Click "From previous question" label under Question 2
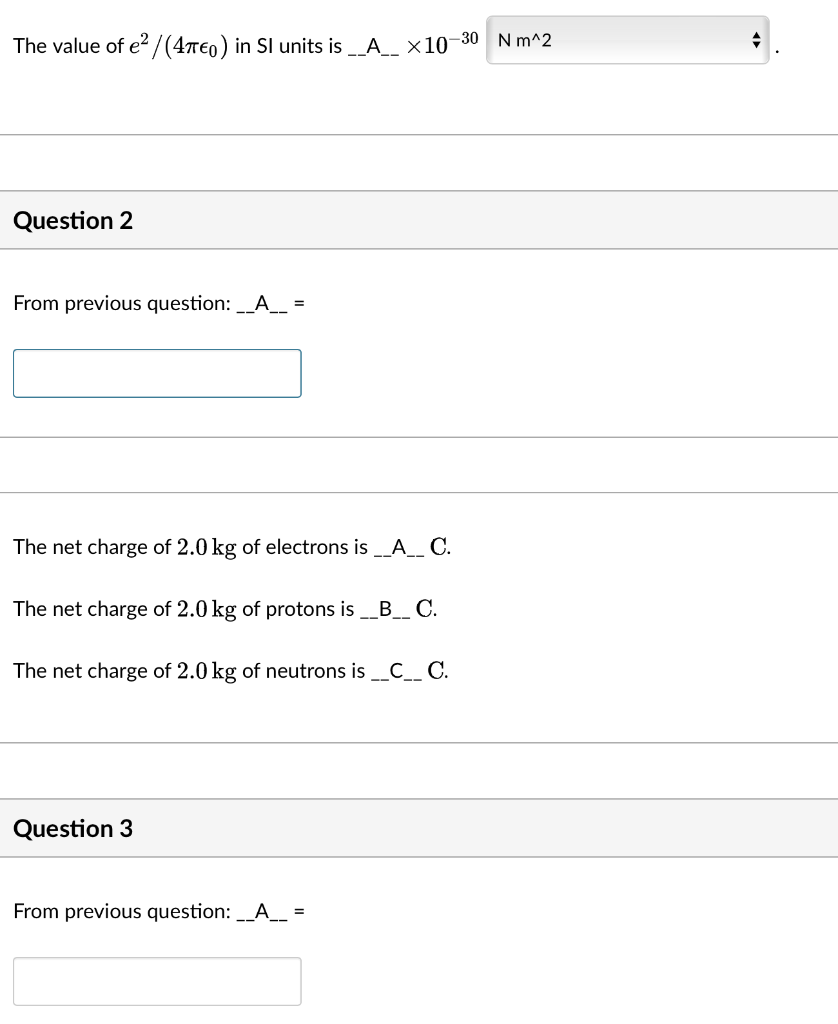Screen dimensions: 838x1024 point(121,303)
